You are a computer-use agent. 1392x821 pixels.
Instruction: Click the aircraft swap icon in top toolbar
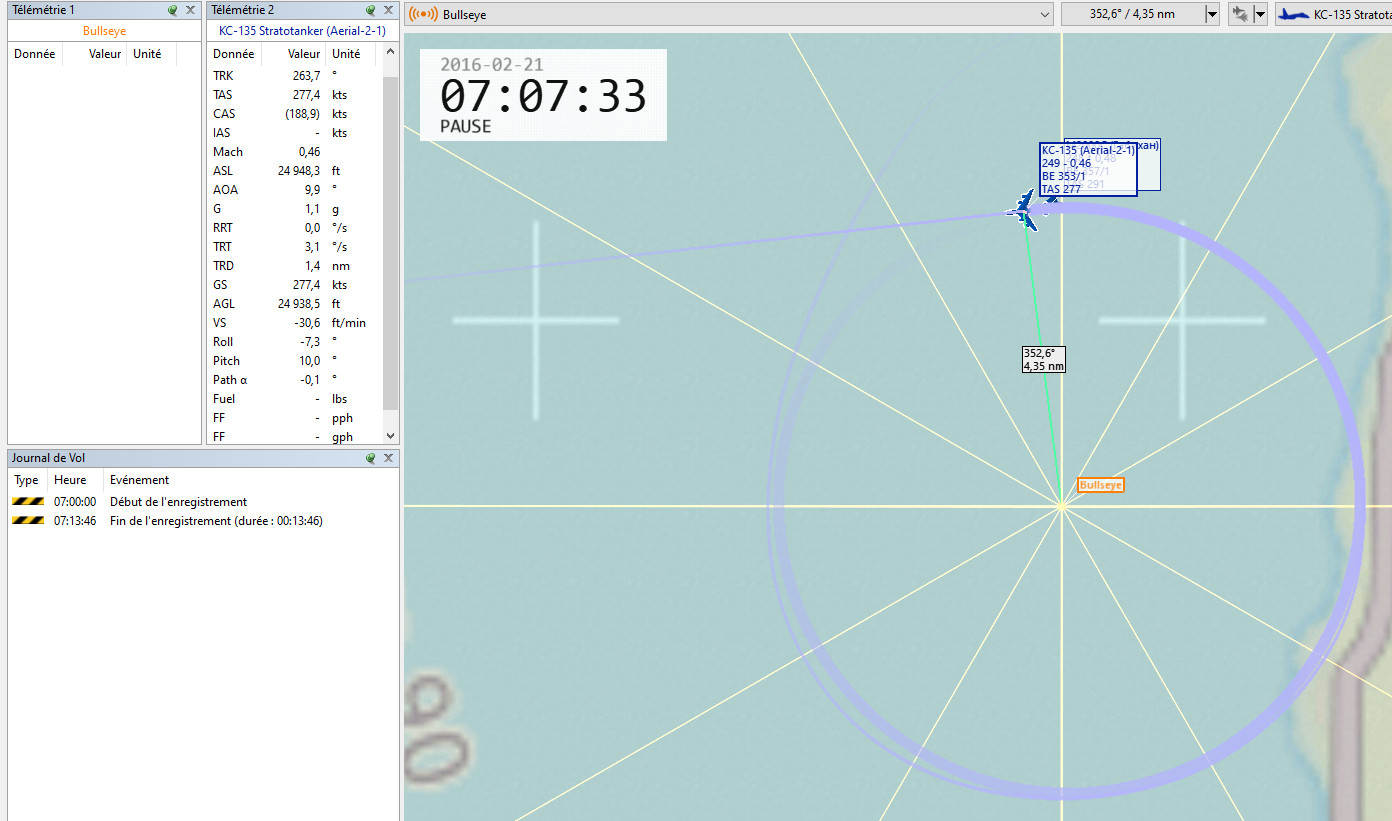1240,14
